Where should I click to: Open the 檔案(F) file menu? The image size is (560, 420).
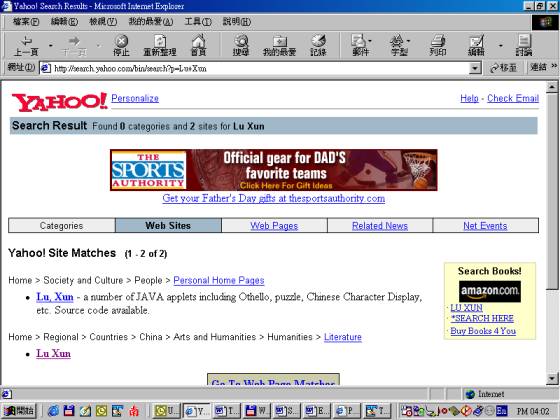[26, 22]
